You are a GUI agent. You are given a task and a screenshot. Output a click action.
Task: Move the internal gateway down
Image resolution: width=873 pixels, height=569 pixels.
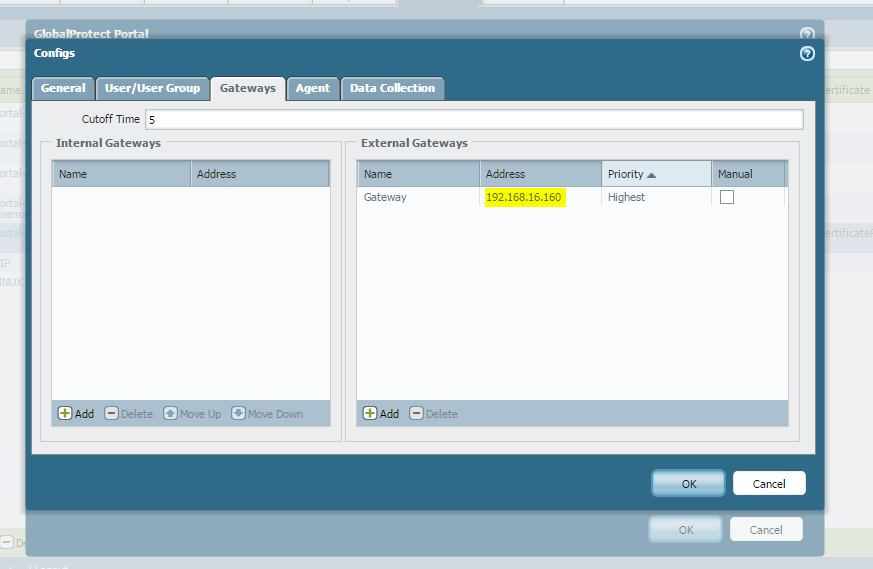point(267,414)
